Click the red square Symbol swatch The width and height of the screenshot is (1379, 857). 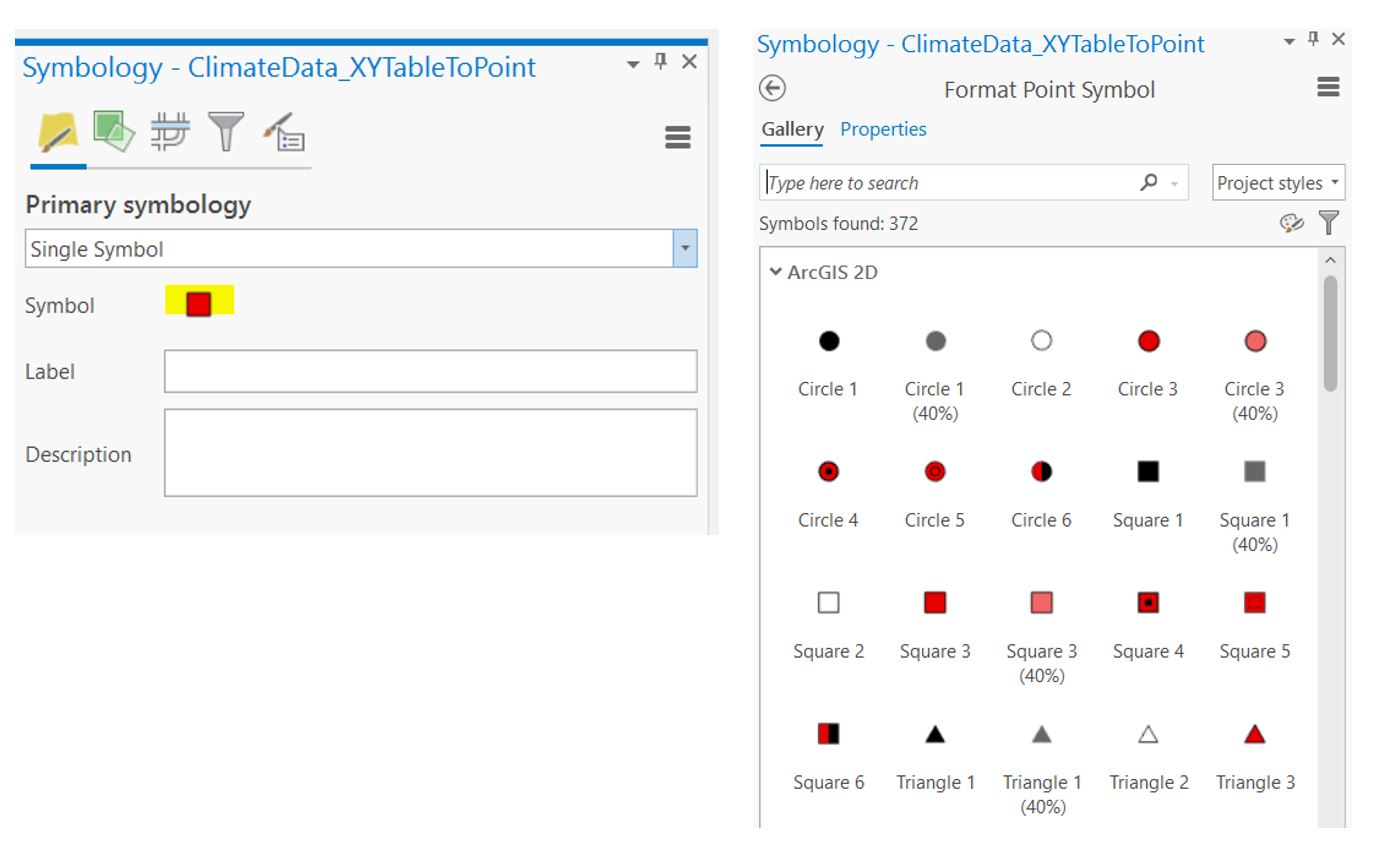199,304
